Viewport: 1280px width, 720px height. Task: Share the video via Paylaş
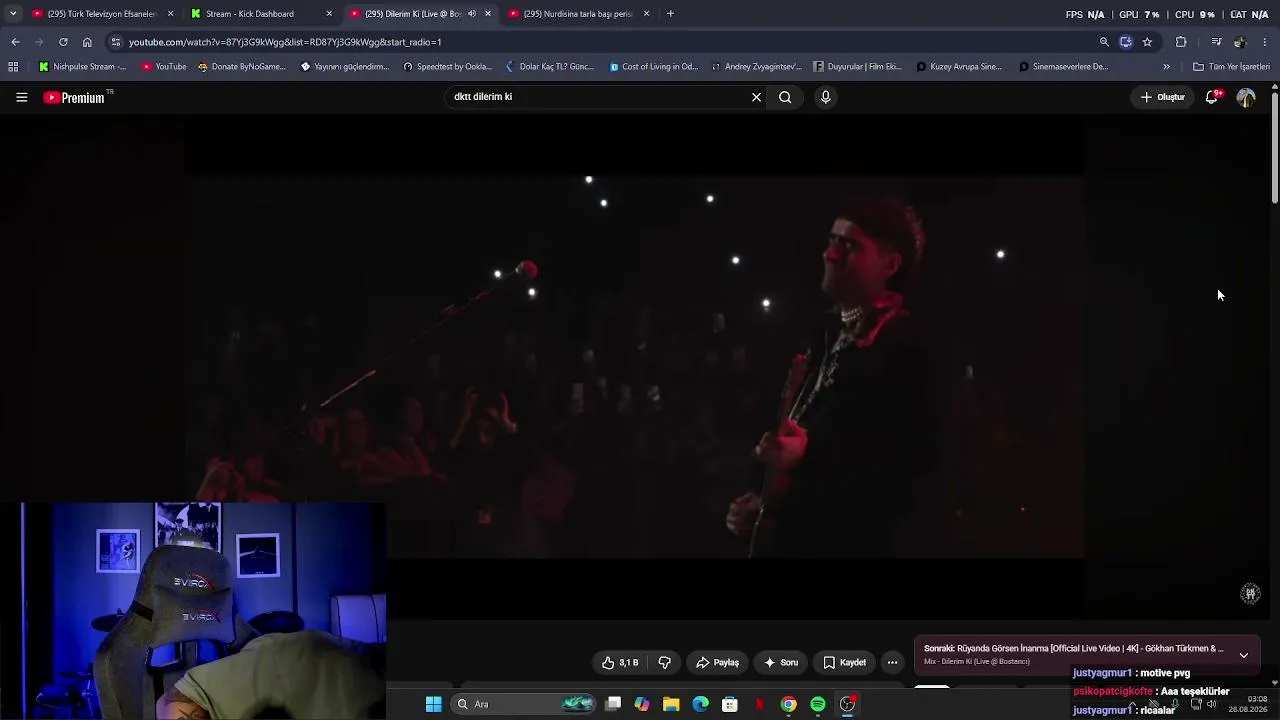[x=717, y=662]
